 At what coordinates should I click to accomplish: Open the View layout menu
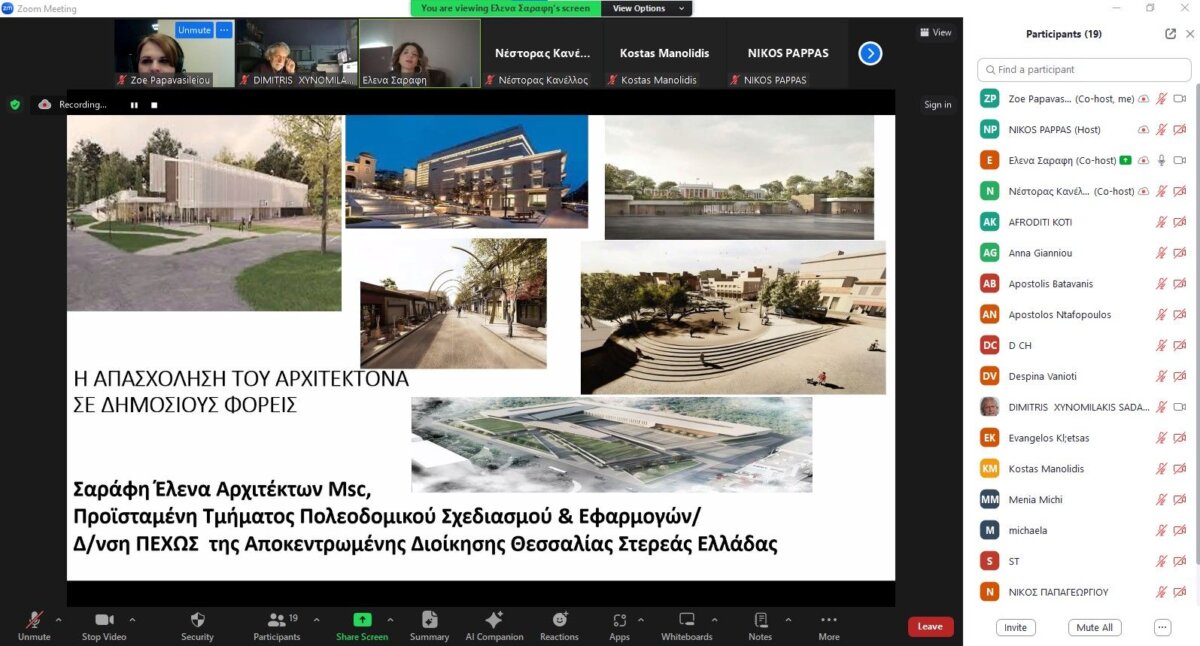tap(936, 32)
